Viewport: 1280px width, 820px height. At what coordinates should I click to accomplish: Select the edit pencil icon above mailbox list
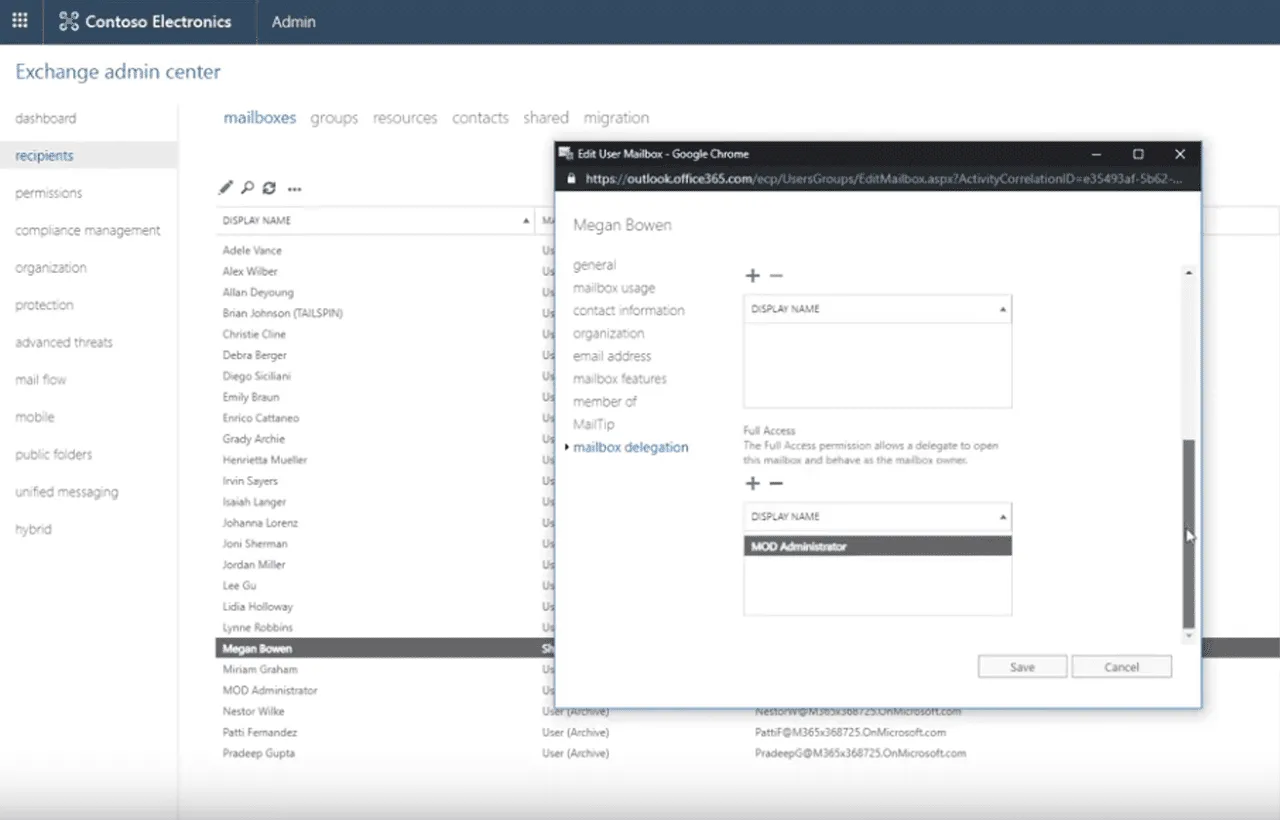coord(224,188)
